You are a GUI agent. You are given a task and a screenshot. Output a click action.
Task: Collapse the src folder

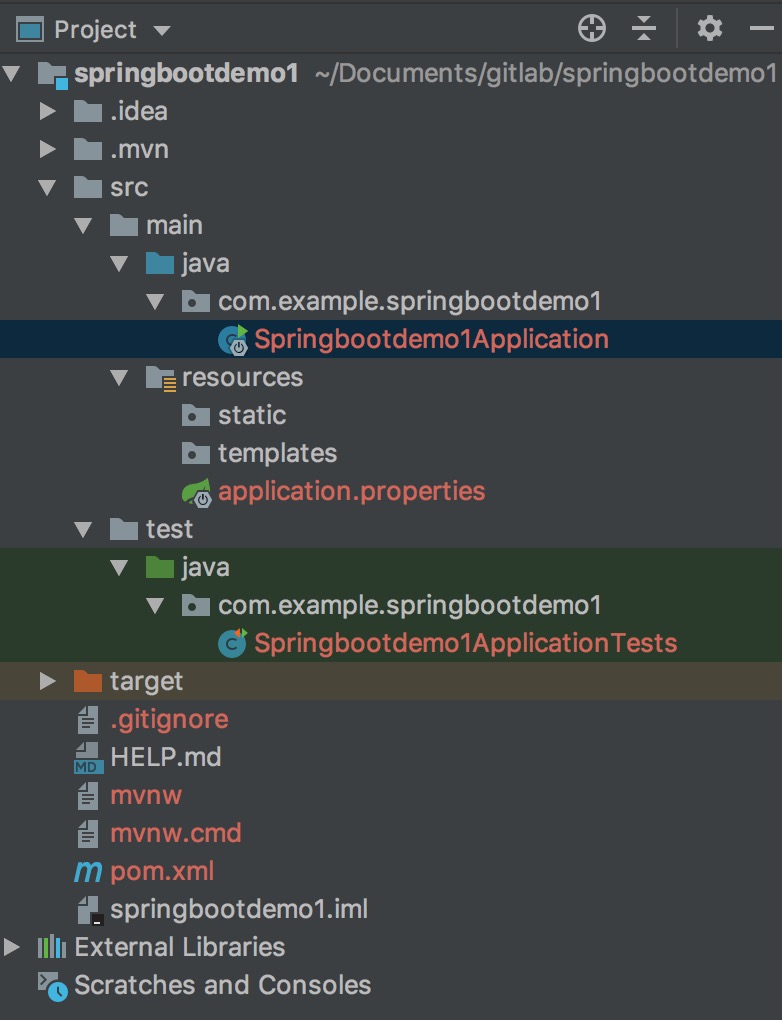(x=47, y=187)
